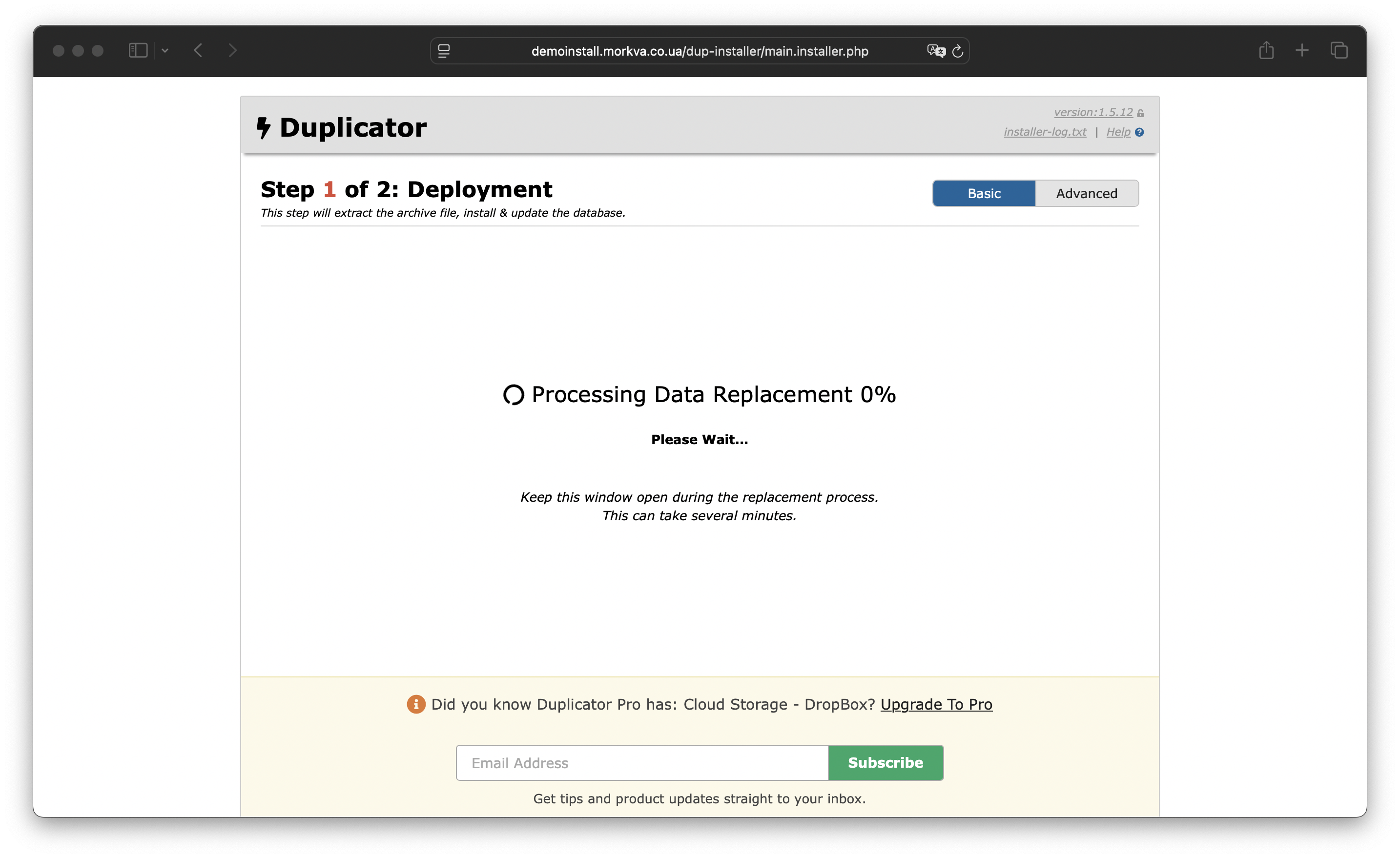This screenshot has height=858, width=1400.
Task: Click the orange info icon in the banner
Action: (x=416, y=704)
